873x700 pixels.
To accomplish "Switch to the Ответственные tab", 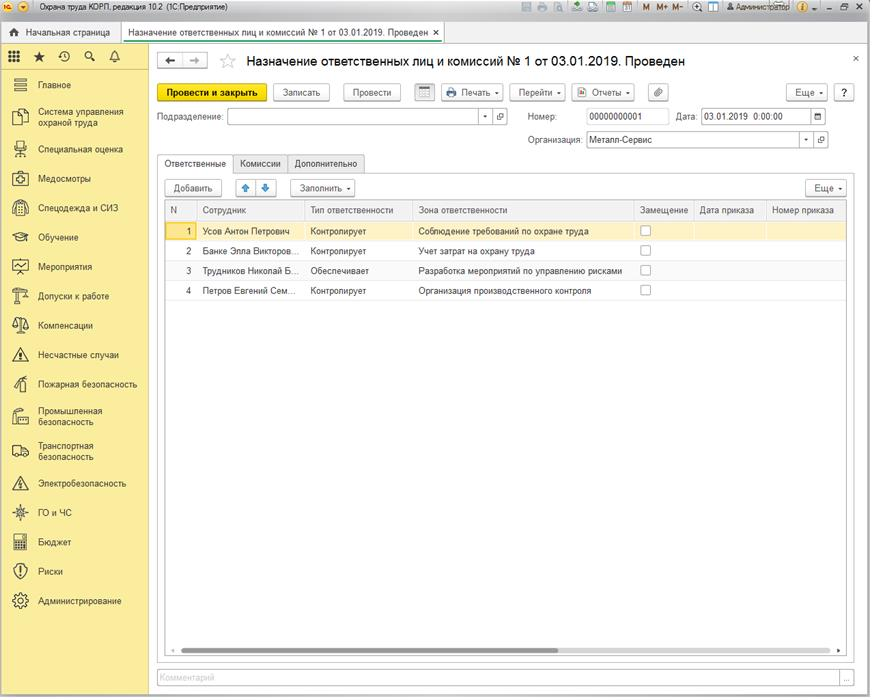I will tap(195, 164).
